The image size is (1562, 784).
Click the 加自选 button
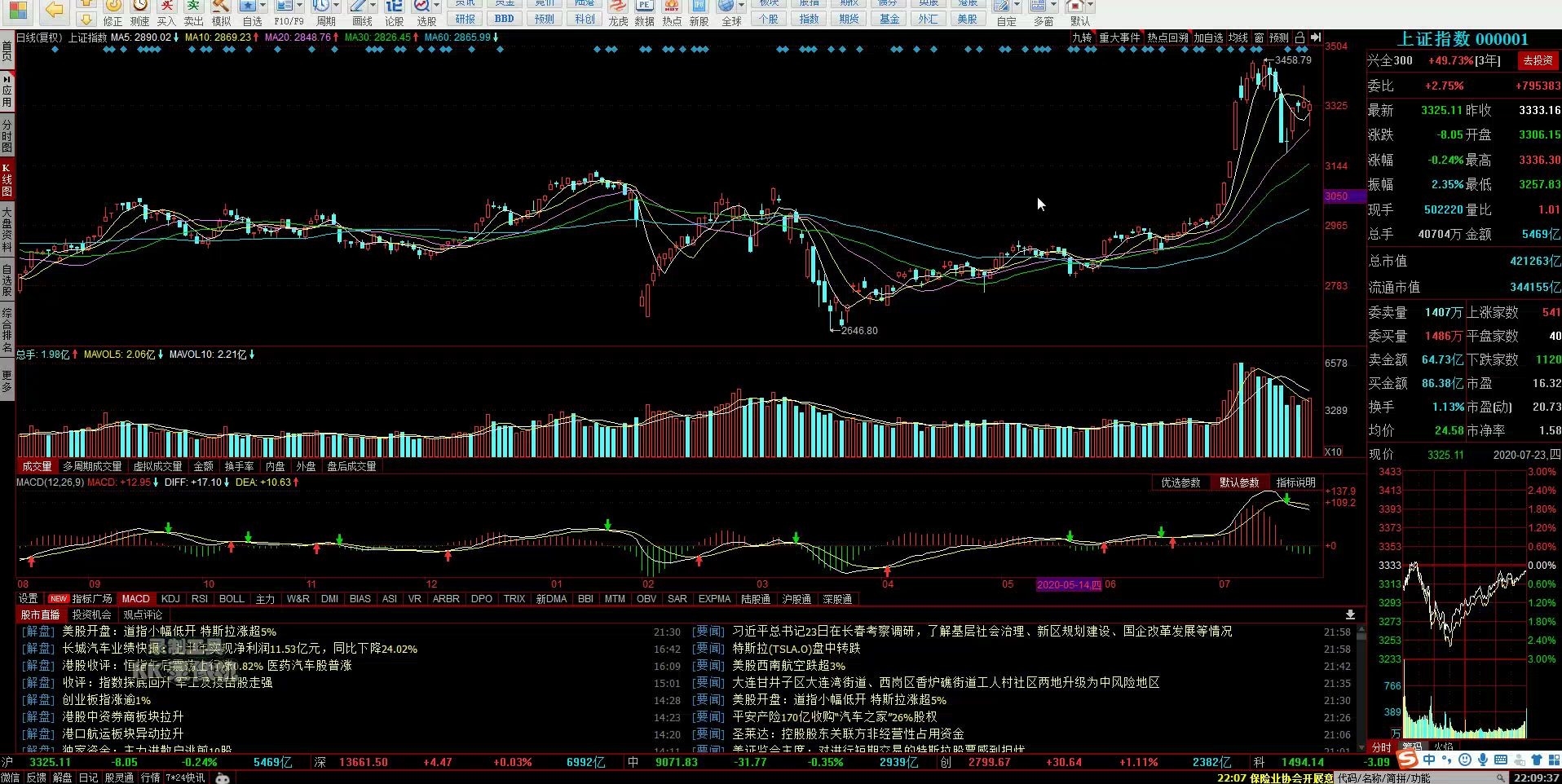click(x=1208, y=37)
